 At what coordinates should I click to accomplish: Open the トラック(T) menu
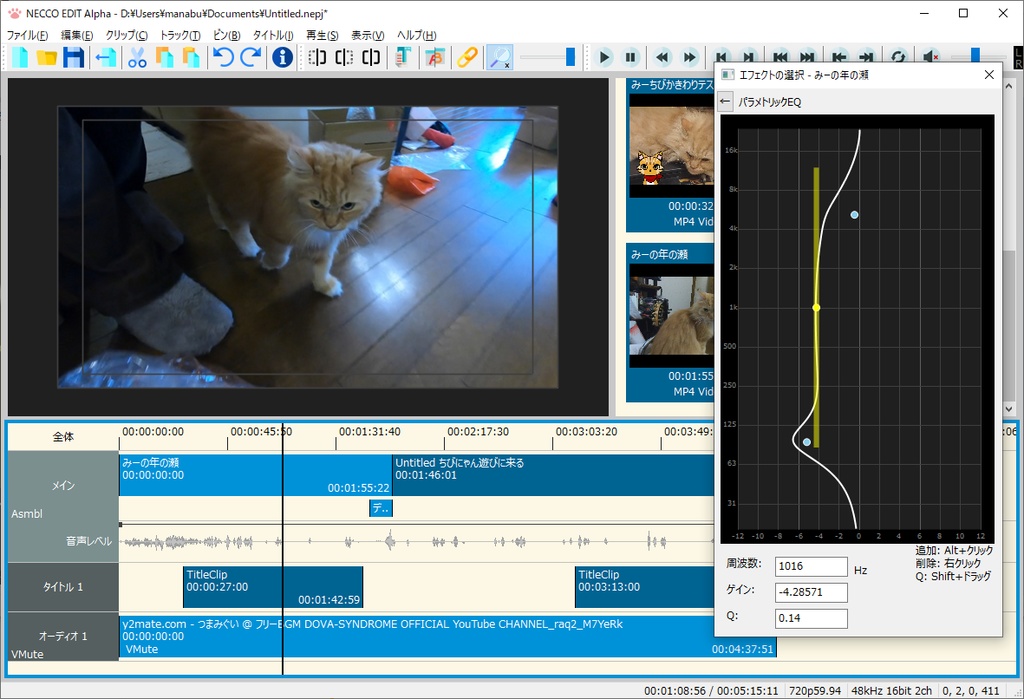180,35
